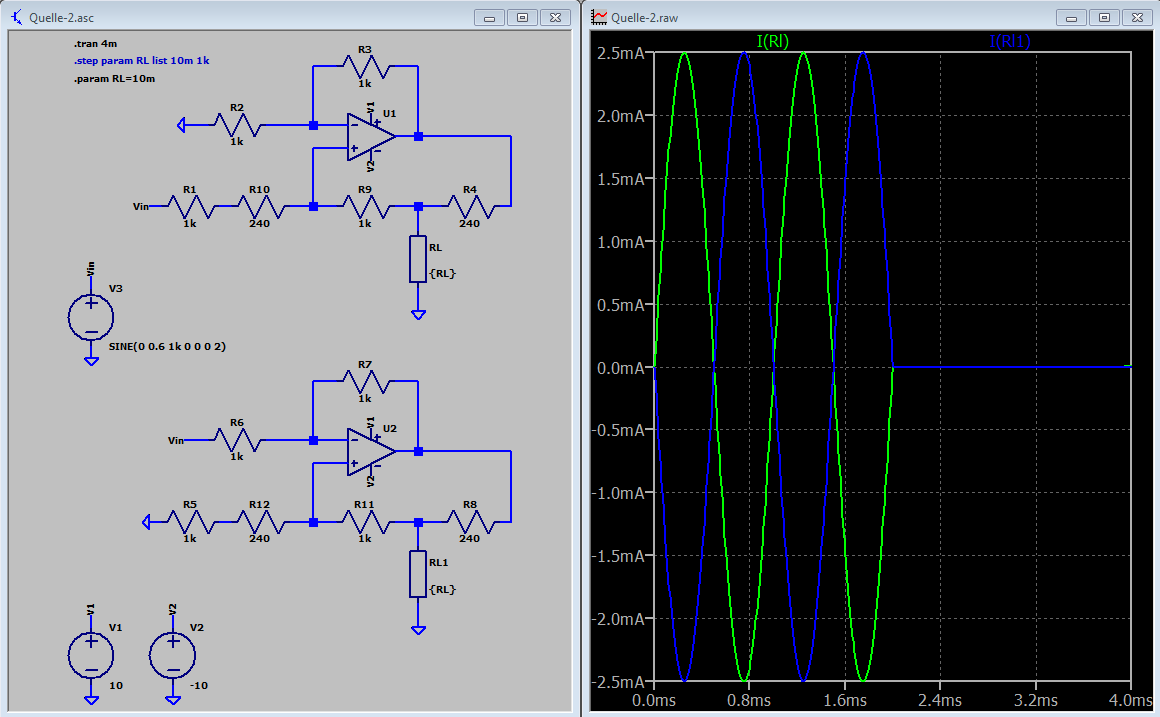This screenshot has height=717, width=1160.
Task: Click the Quelle-2.raw title bar text
Action: [x=644, y=18]
